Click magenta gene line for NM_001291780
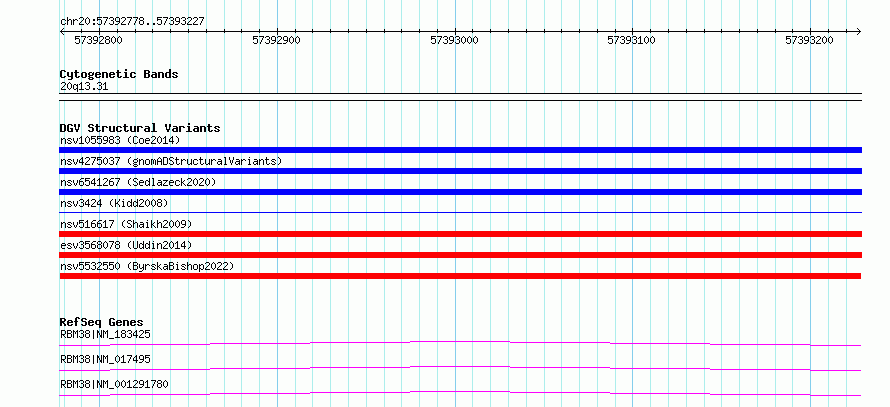 tap(460, 393)
